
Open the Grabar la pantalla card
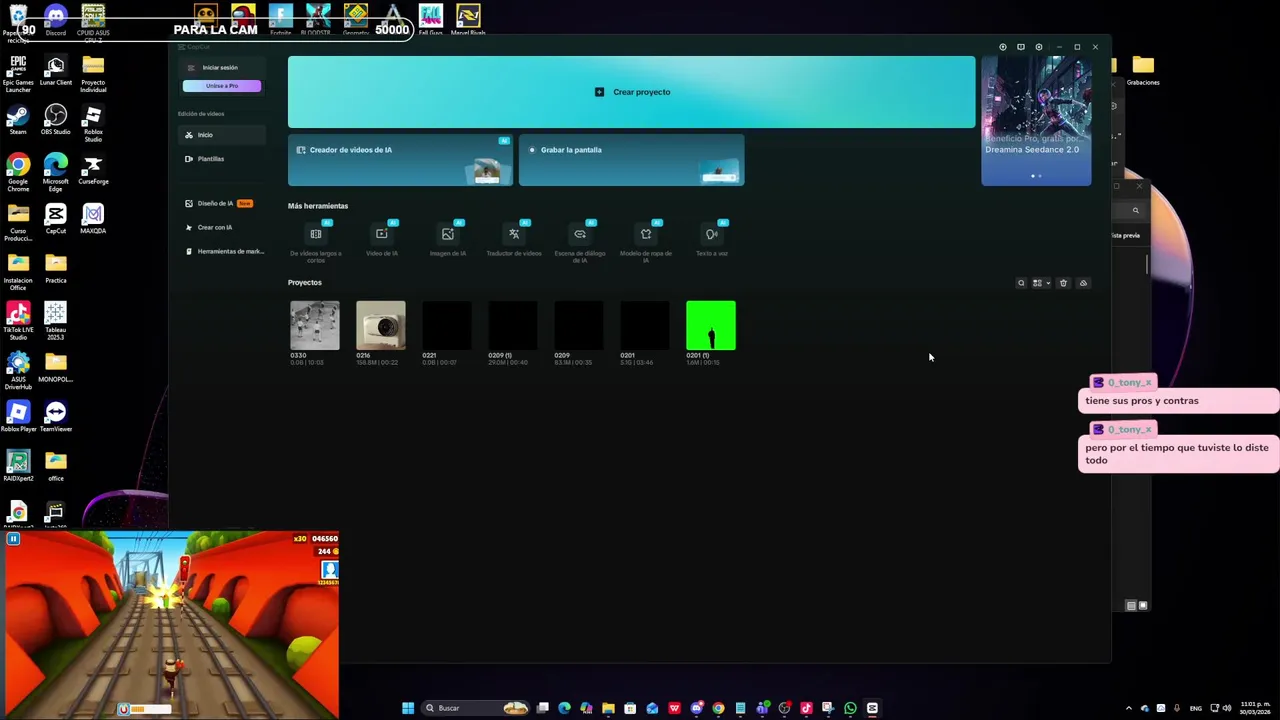[x=631, y=160]
